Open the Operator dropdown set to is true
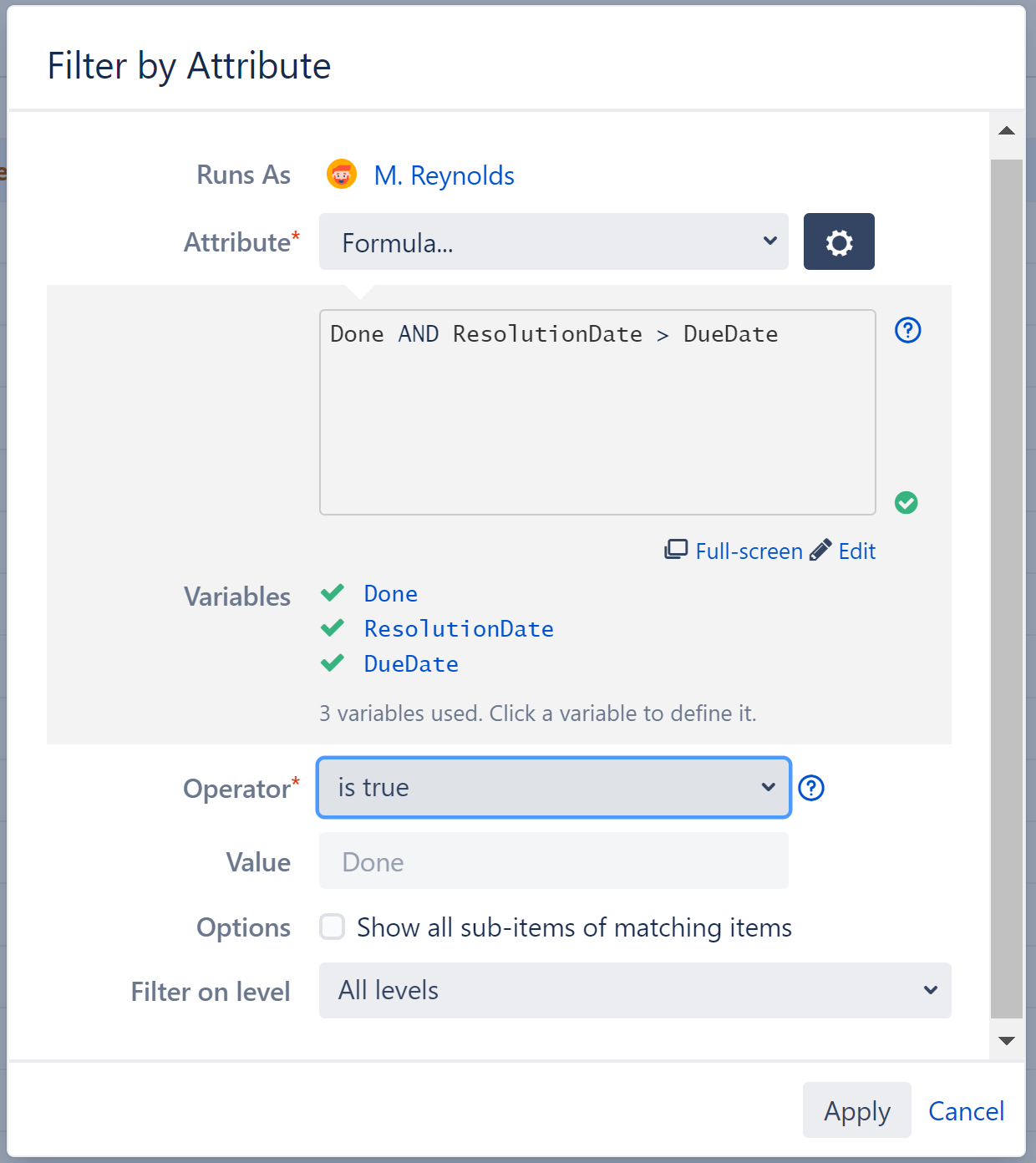Image resolution: width=1036 pixels, height=1163 pixels. click(x=553, y=787)
